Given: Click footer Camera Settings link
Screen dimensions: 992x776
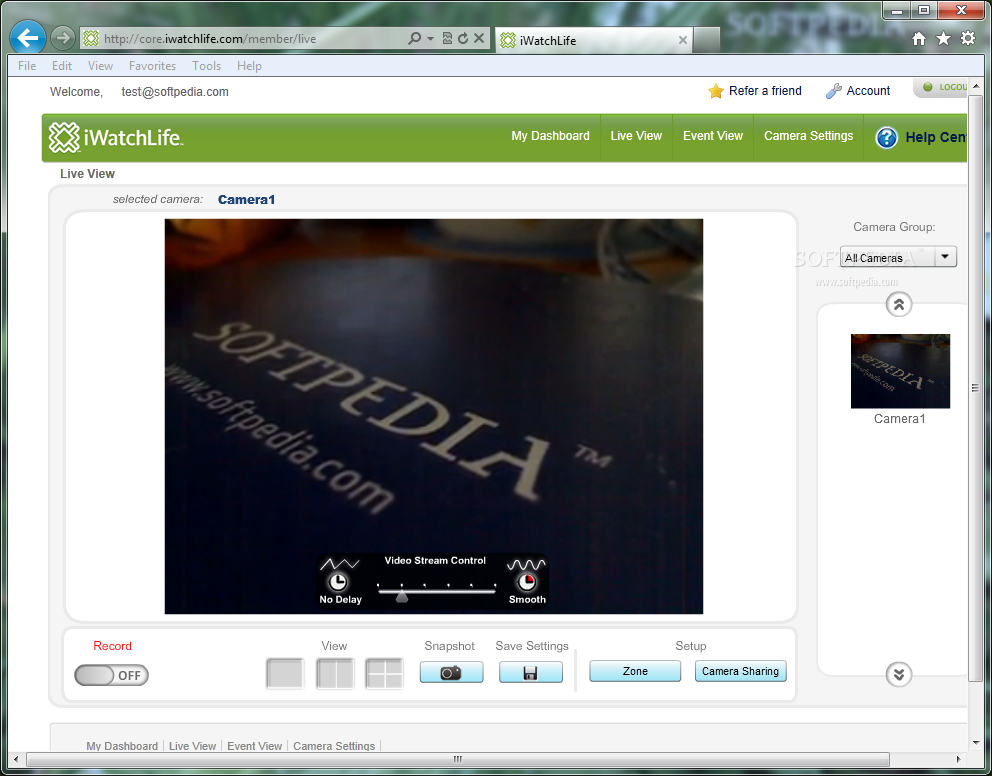Looking at the screenshot, I should coord(334,746).
